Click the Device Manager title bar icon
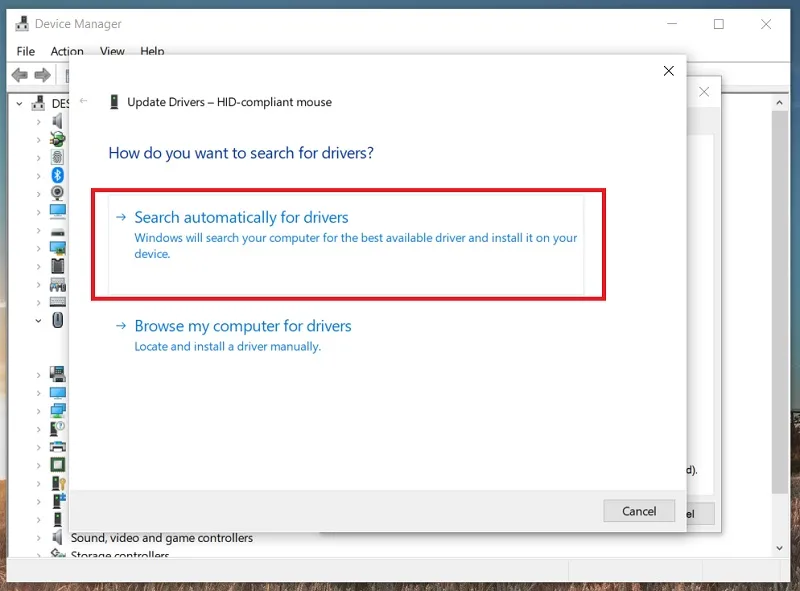Viewport: 800px width, 591px height. click(x=22, y=23)
